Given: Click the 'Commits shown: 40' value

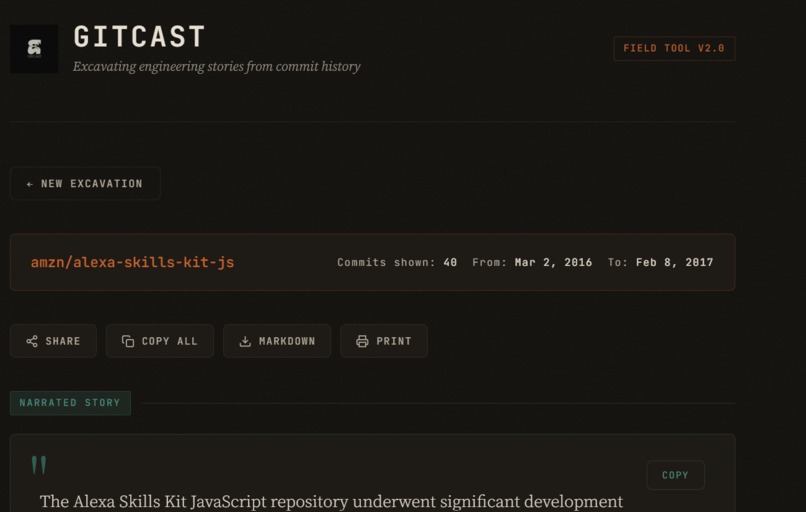Looking at the screenshot, I should [x=397, y=262].
